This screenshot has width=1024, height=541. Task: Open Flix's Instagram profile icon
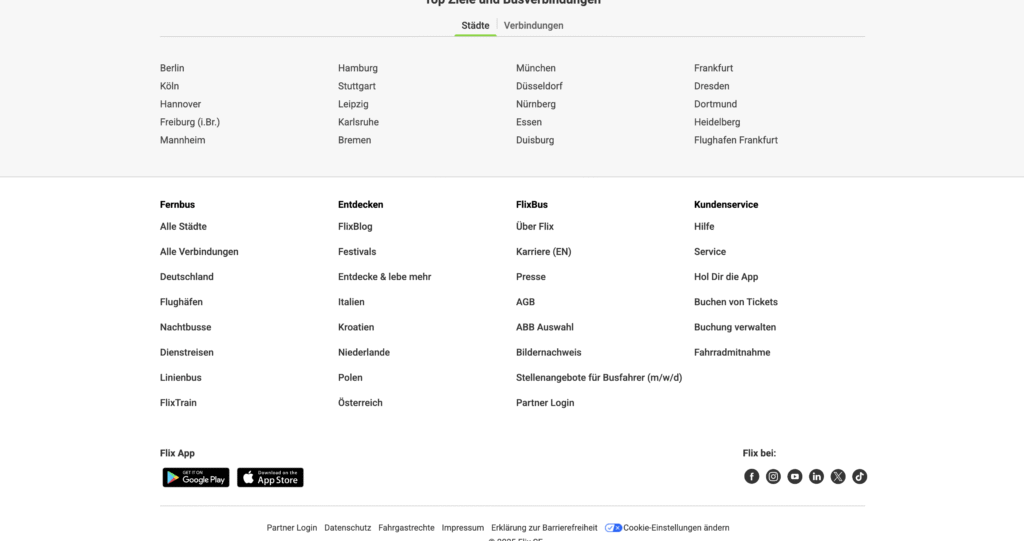[773, 477]
